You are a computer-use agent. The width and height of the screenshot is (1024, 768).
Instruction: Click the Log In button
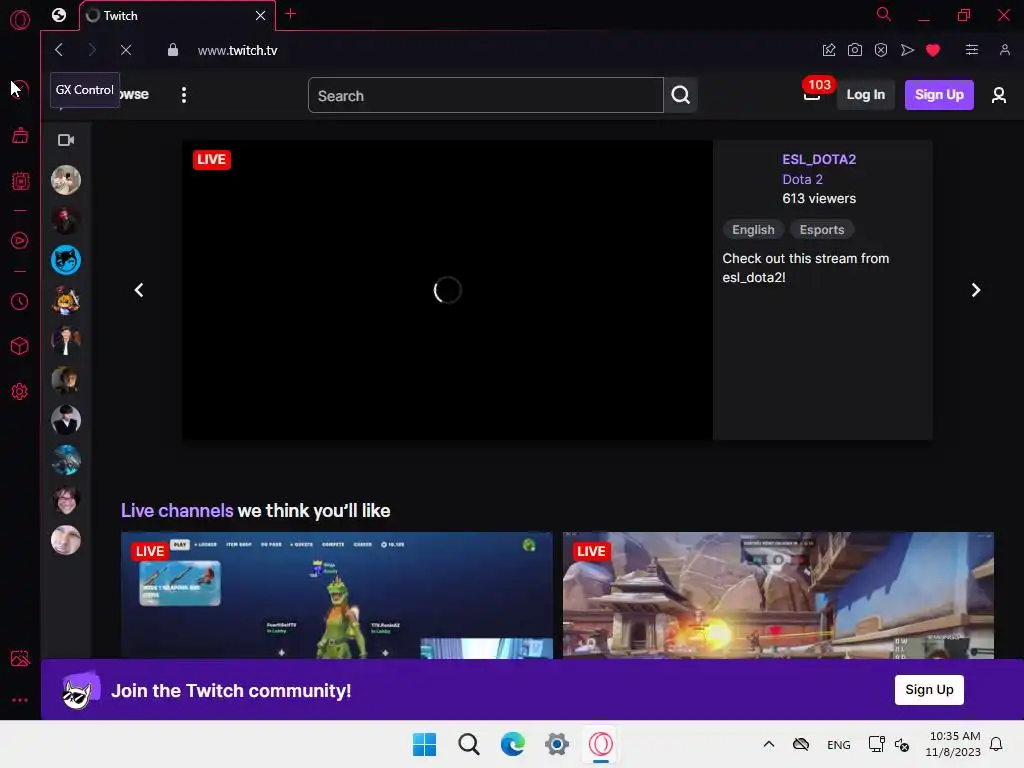click(x=865, y=95)
